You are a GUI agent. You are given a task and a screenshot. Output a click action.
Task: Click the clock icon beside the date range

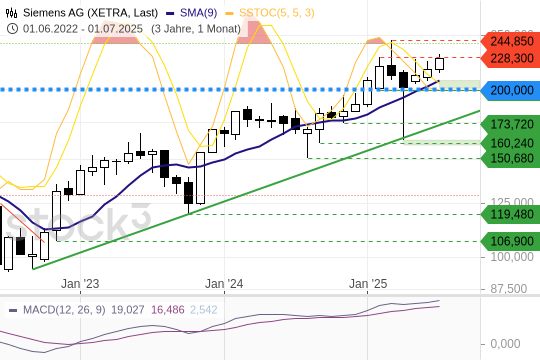(x=12, y=28)
